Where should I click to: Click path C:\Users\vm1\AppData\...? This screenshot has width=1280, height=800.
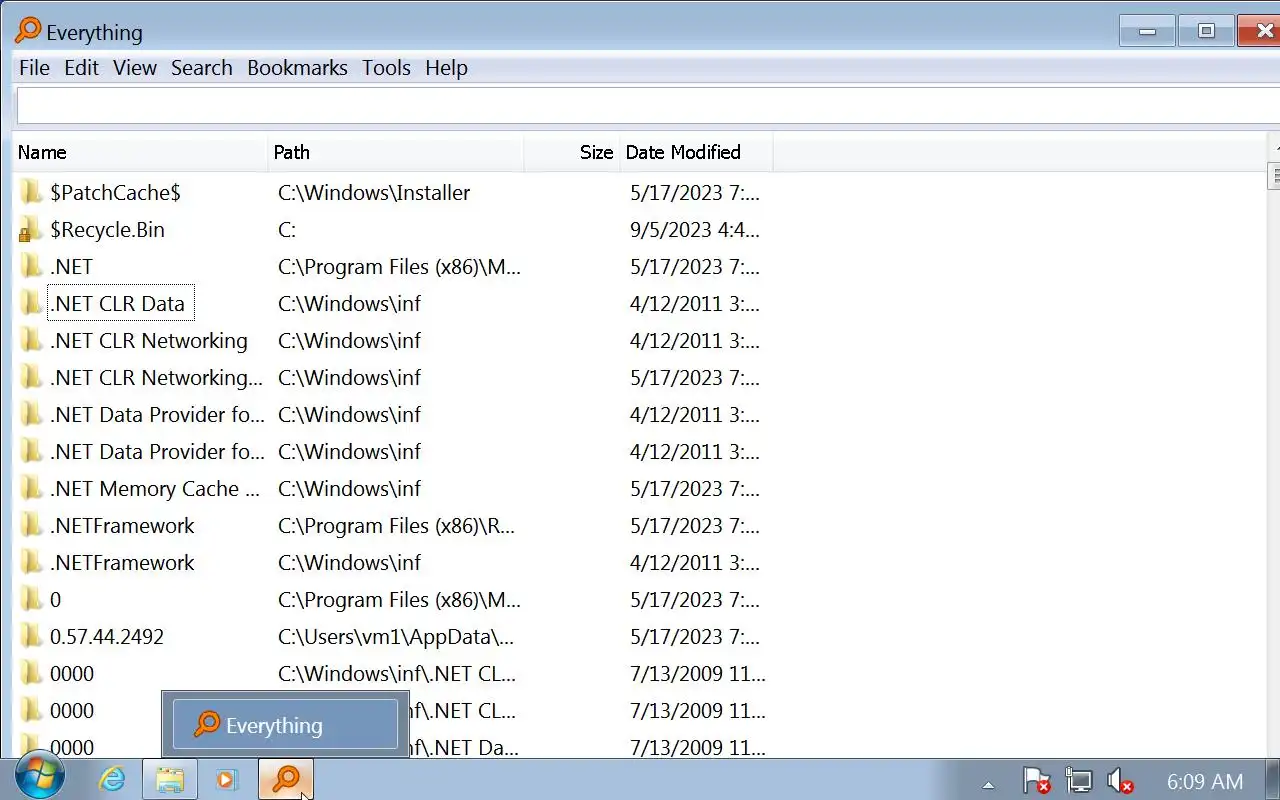pos(396,636)
